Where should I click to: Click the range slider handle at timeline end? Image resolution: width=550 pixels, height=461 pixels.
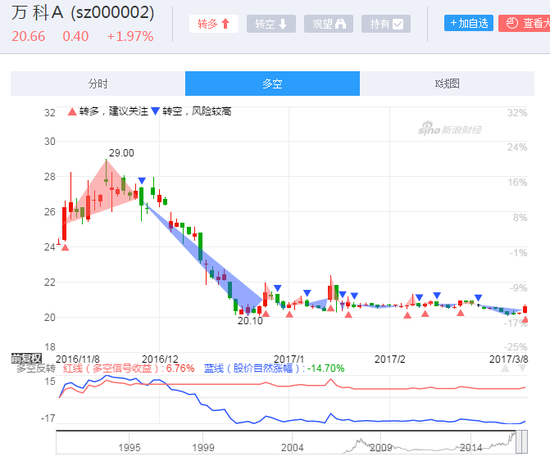[522, 442]
